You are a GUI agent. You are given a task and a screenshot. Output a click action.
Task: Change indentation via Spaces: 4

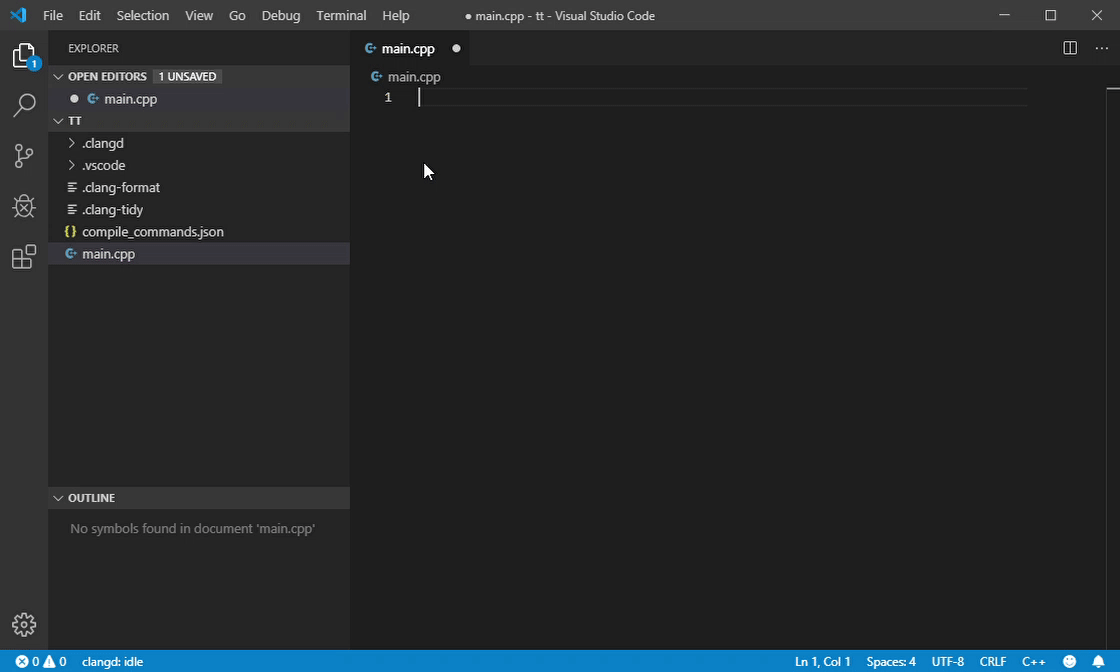click(x=891, y=661)
